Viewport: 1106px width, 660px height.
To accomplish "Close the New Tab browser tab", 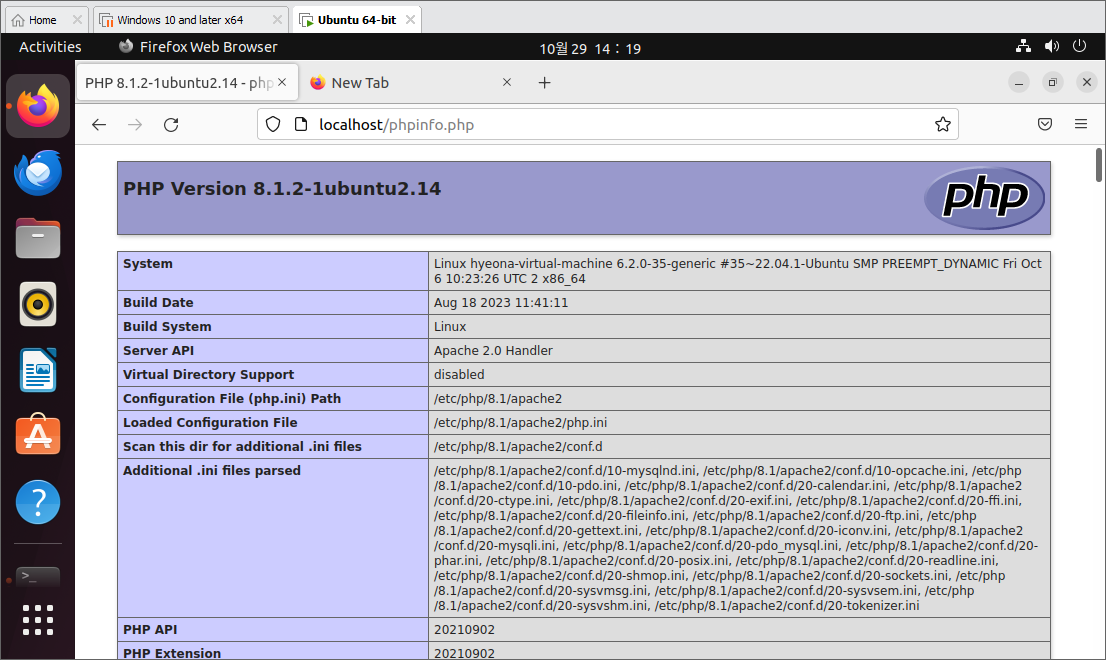I will click(x=506, y=82).
